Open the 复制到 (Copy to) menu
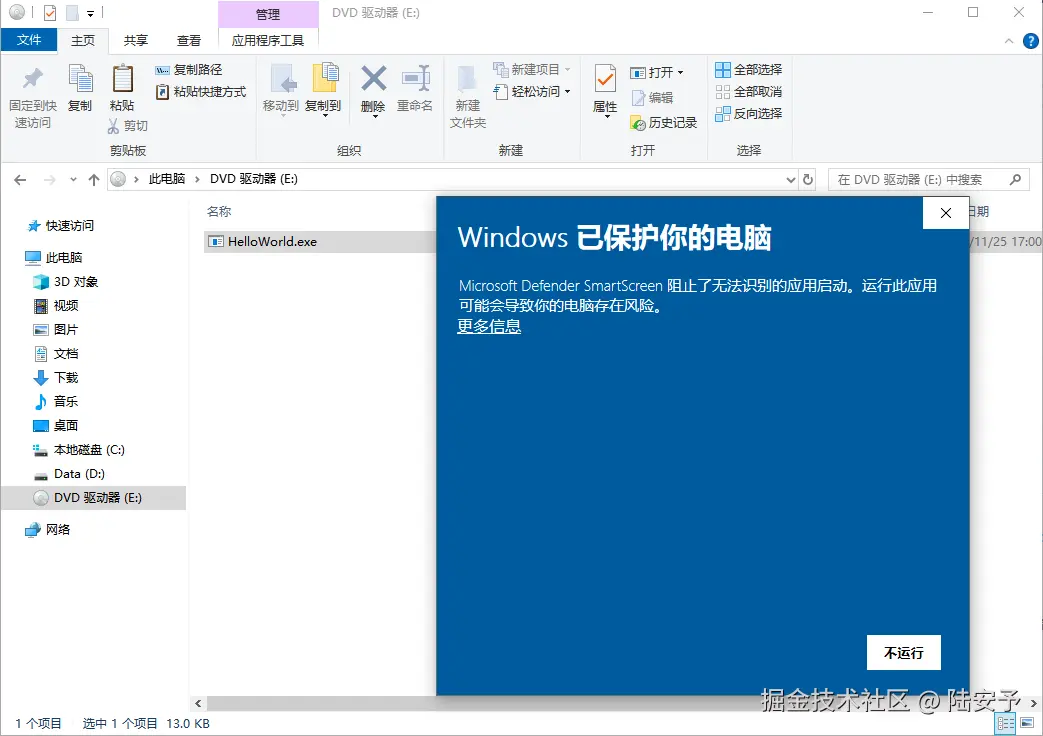Image resolution: width=1043 pixels, height=736 pixels. pos(323,90)
